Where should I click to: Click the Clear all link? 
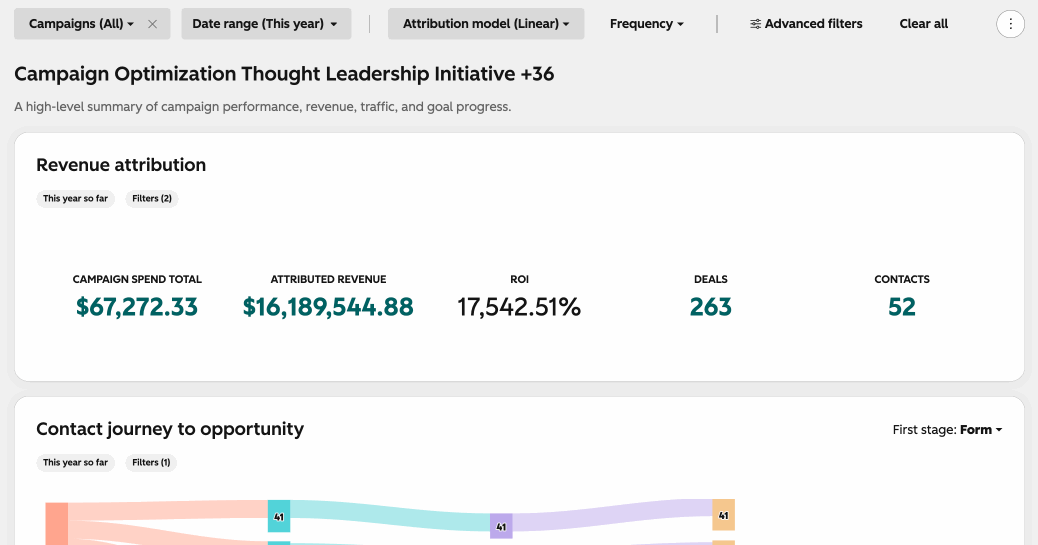click(923, 24)
